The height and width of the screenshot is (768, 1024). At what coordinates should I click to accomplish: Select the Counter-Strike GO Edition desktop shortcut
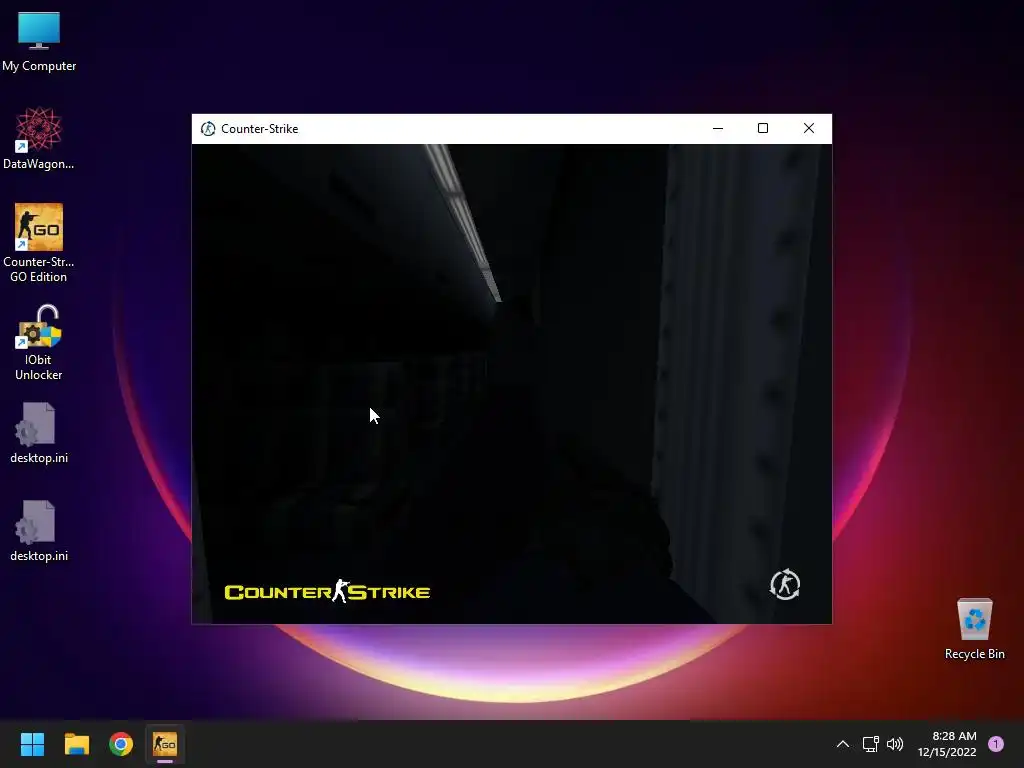pos(39,243)
